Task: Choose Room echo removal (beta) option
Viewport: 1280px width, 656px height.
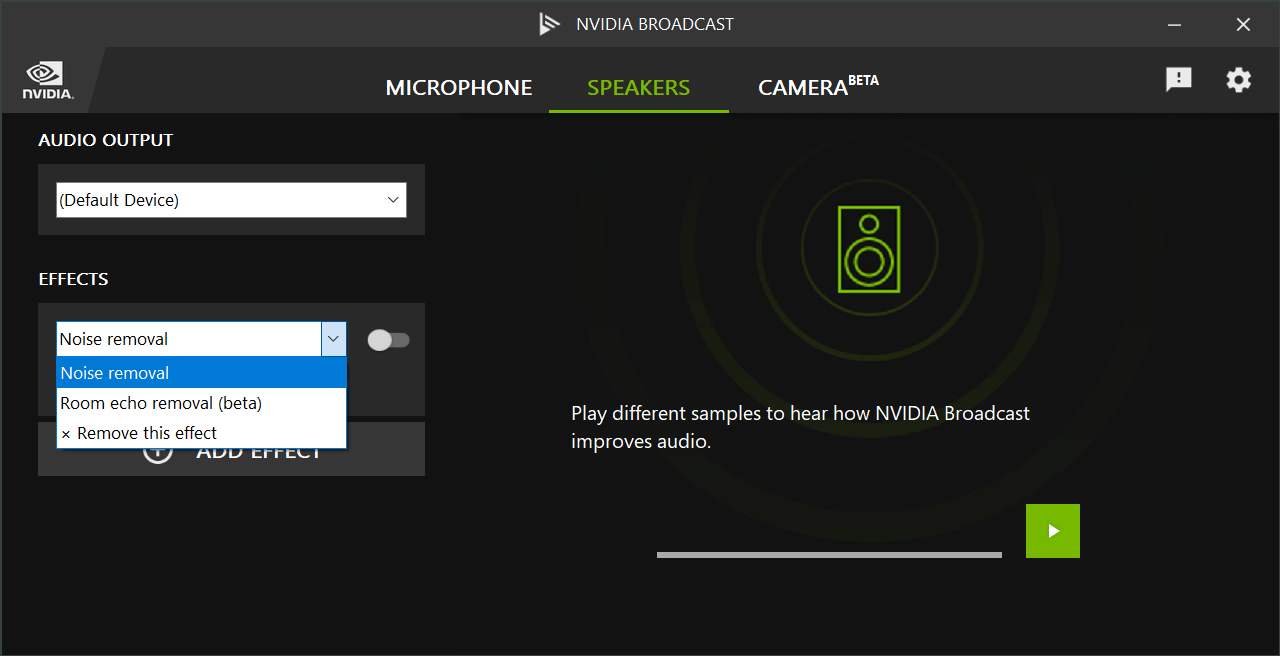Action: 202,403
